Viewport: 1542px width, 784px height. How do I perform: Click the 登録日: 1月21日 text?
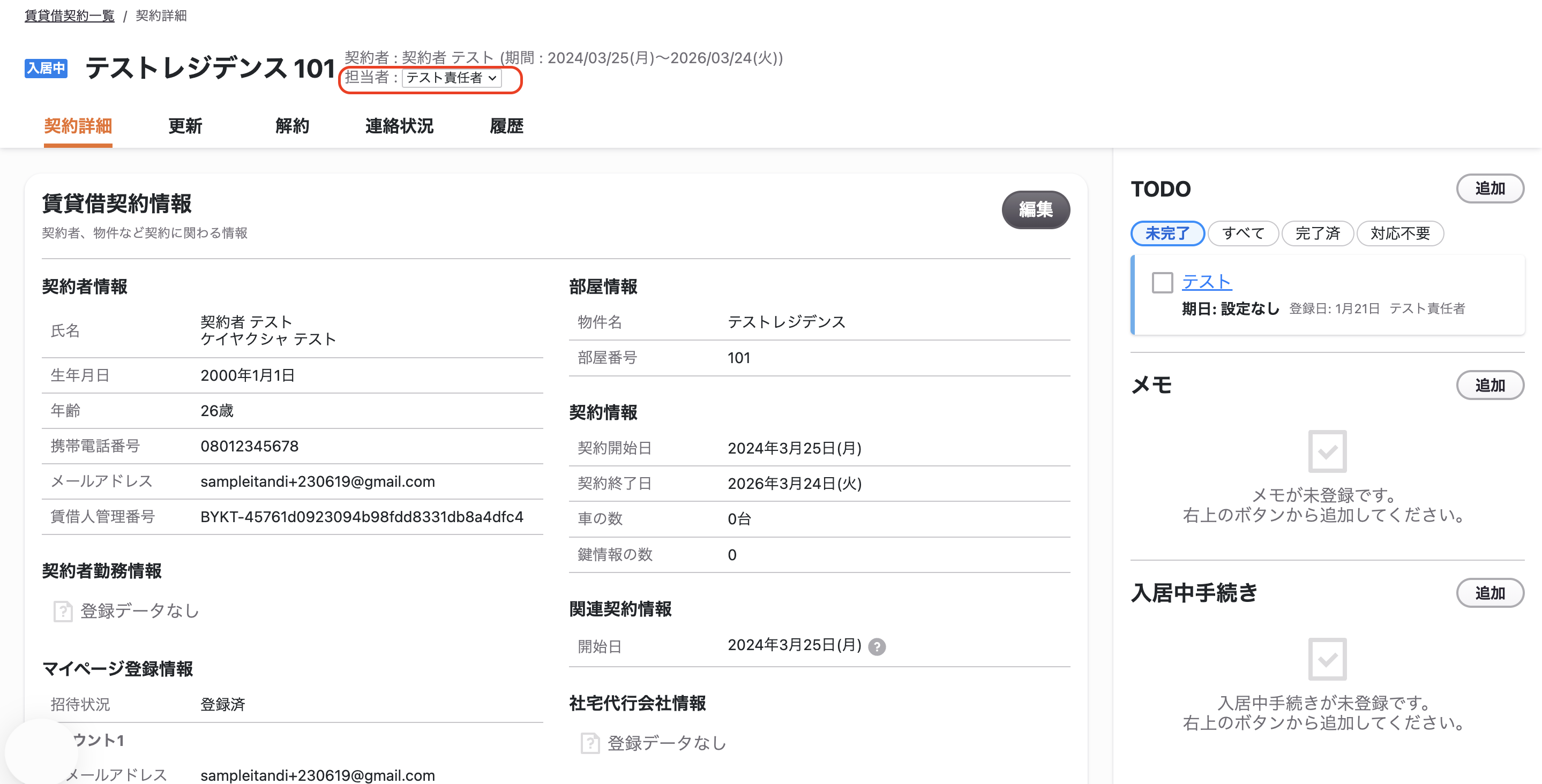coord(1334,309)
